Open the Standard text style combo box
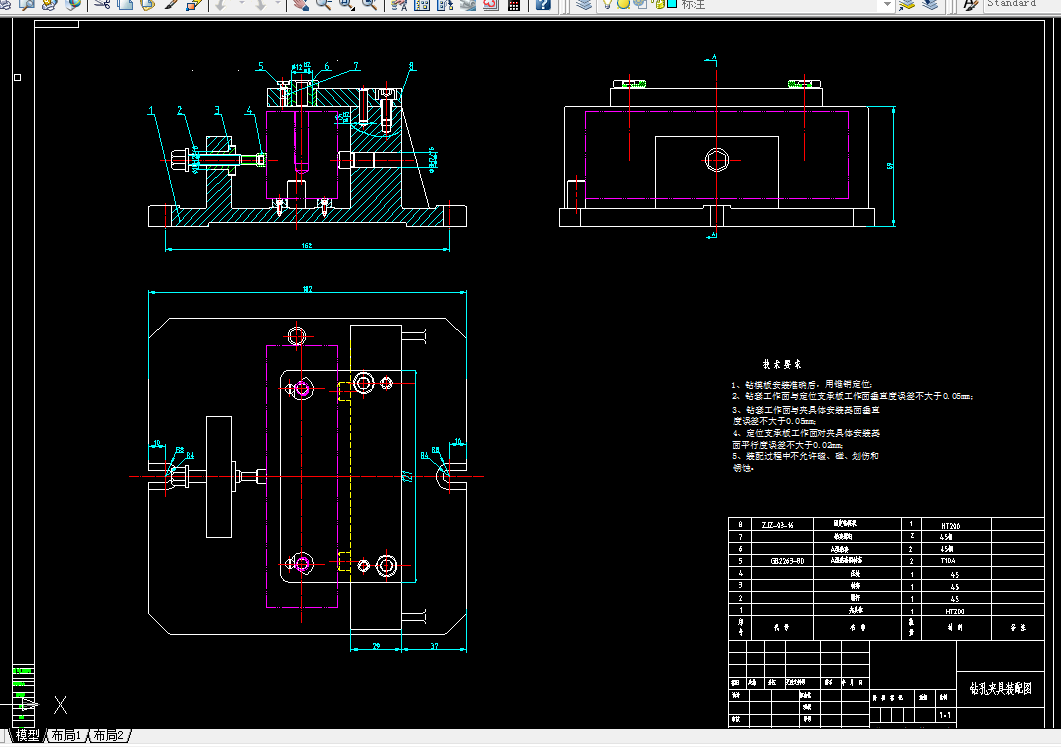1061x747 pixels. click(x=1022, y=4)
